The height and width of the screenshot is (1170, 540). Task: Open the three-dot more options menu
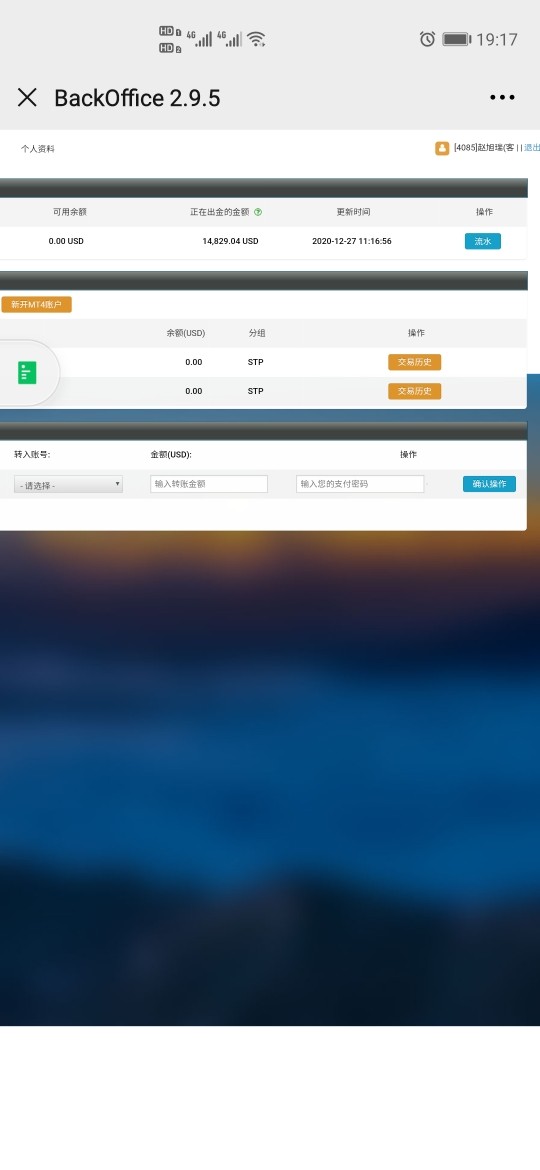(x=502, y=97)
